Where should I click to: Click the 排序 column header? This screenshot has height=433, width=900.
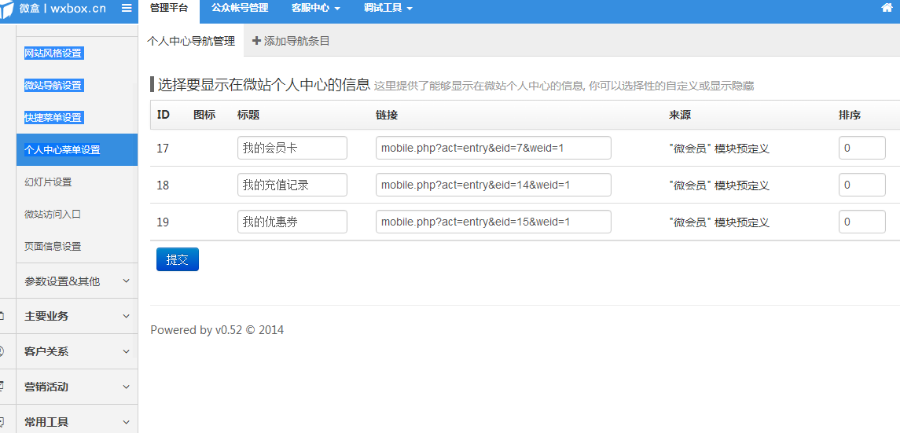click(x=850, y=115)
